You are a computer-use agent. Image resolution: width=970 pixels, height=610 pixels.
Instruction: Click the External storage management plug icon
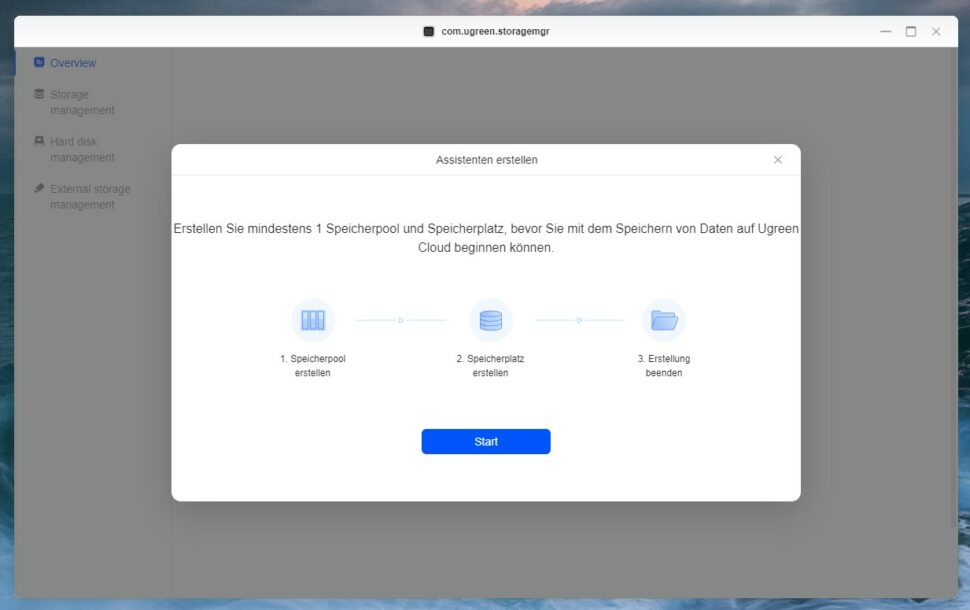pos(39,187)
